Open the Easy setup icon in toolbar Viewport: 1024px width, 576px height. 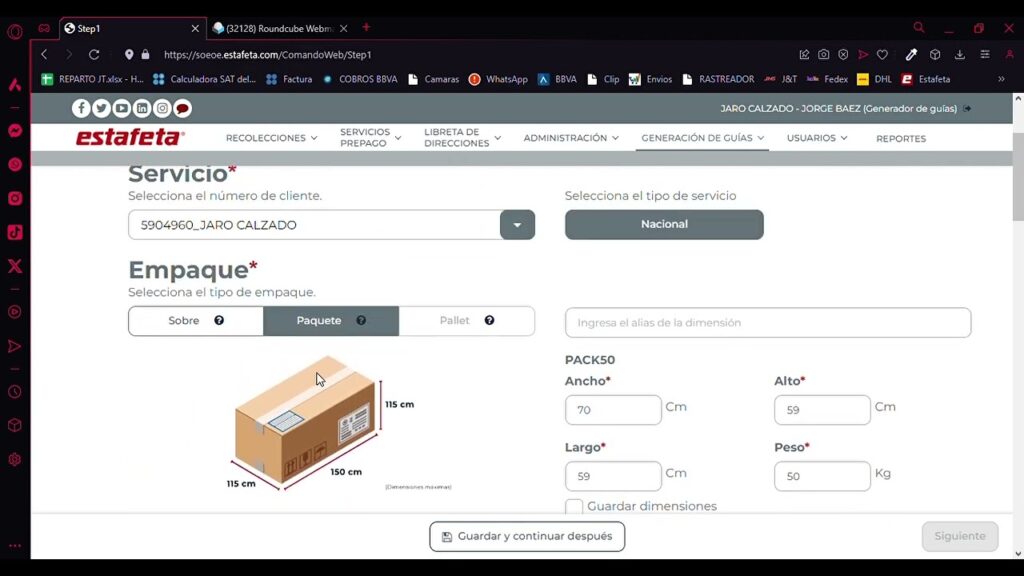click(x=985, y=55)
